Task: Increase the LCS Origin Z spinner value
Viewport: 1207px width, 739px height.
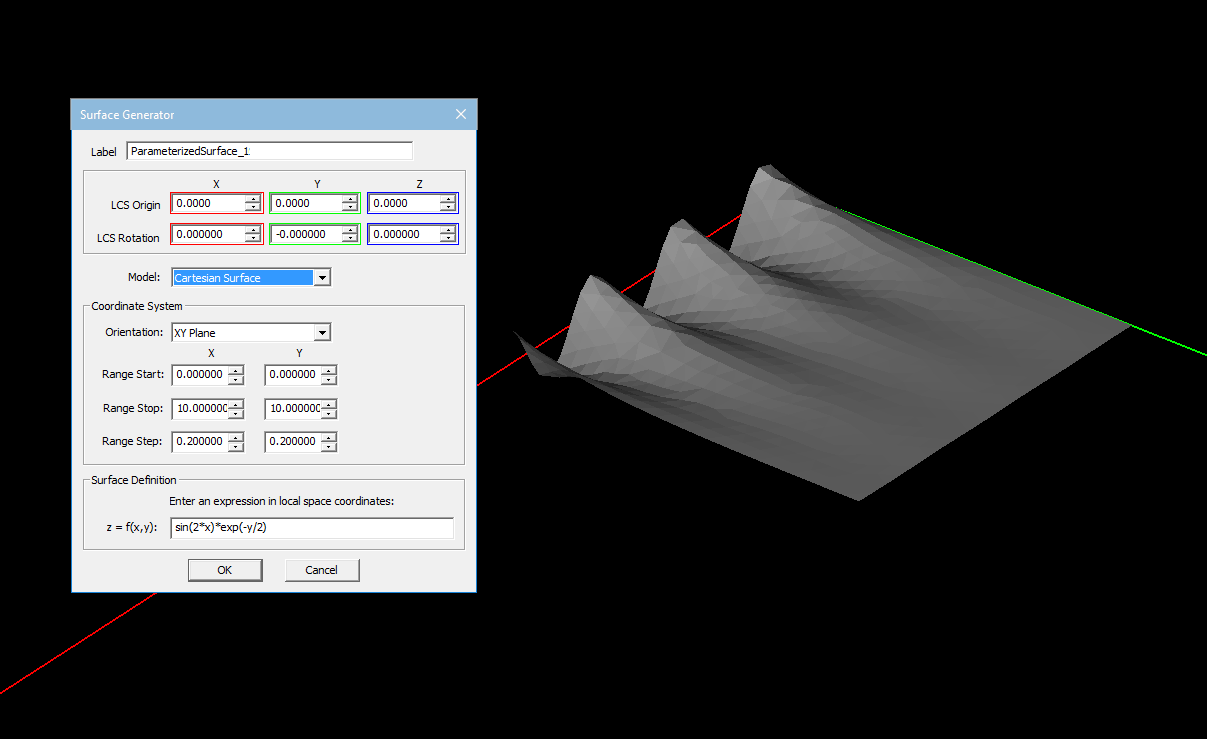Action: (x=448, y=199)
